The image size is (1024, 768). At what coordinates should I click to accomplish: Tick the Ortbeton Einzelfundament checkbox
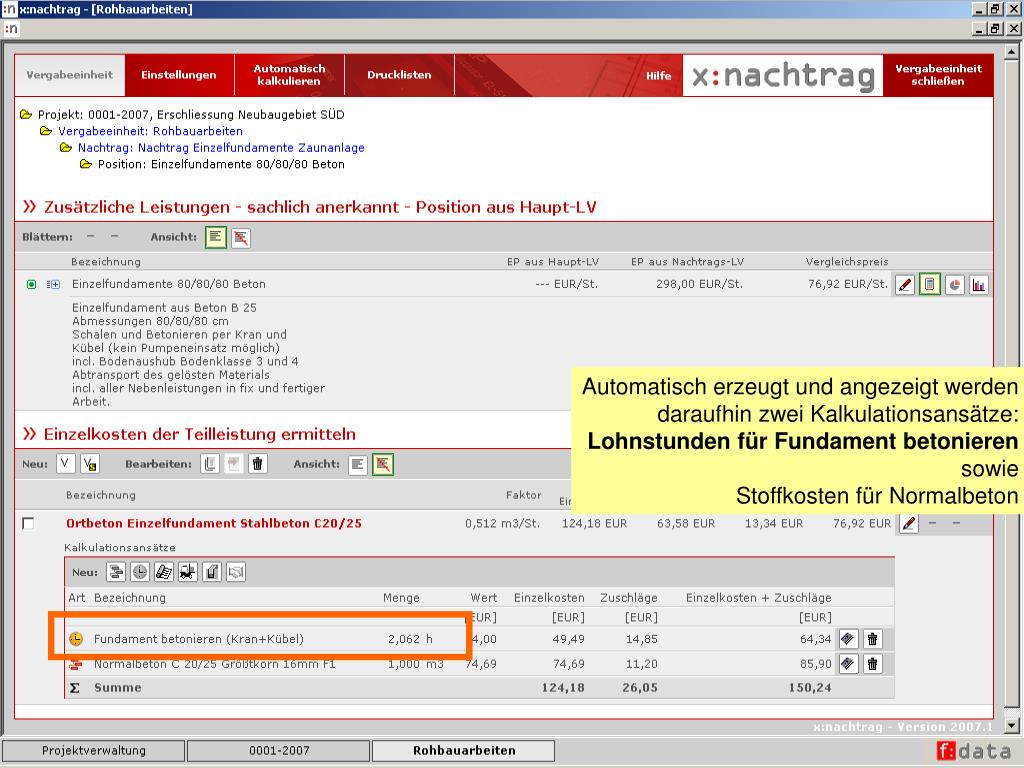click(x=28, y=523)
